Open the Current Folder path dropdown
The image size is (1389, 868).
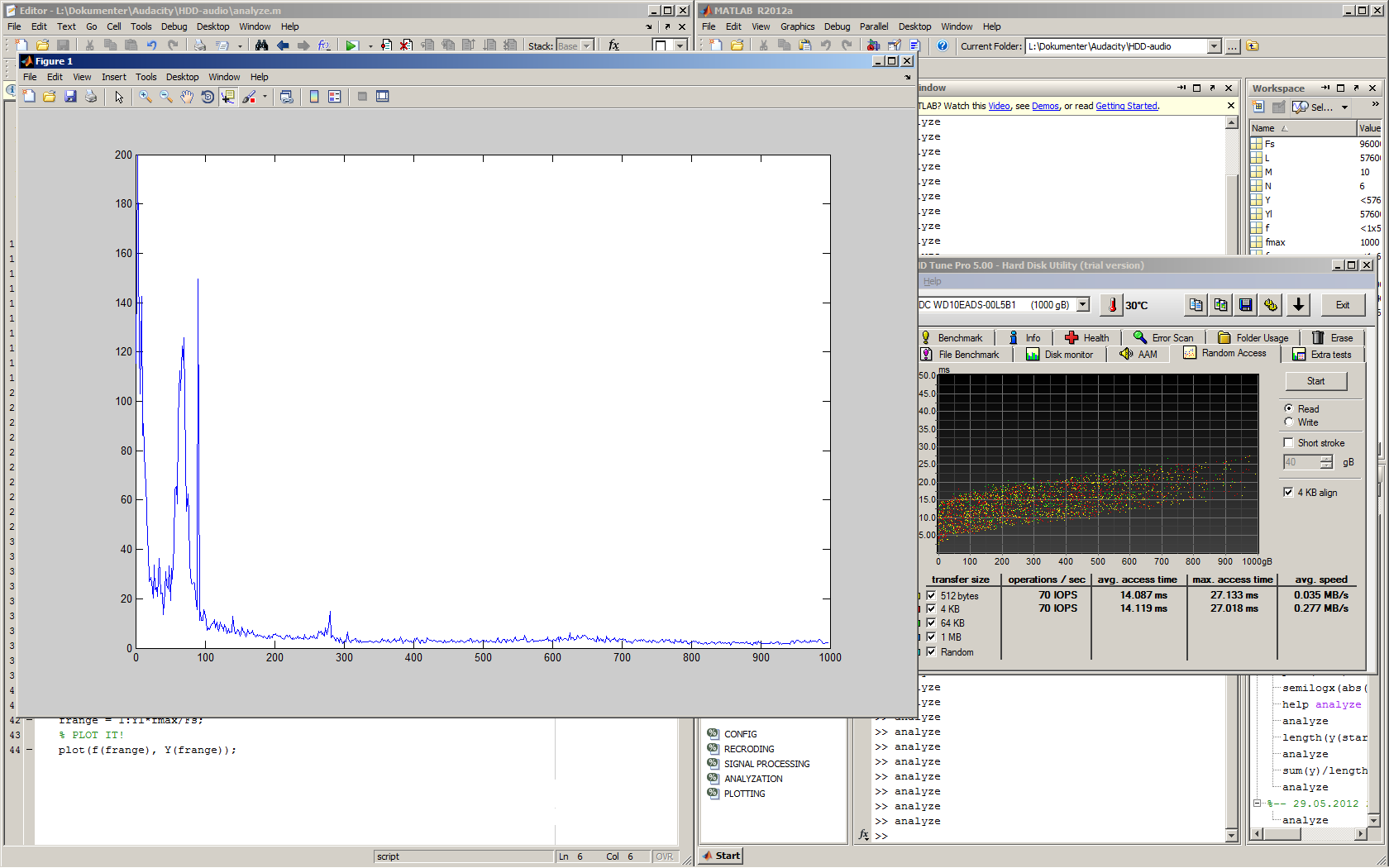click(1214, 46)
